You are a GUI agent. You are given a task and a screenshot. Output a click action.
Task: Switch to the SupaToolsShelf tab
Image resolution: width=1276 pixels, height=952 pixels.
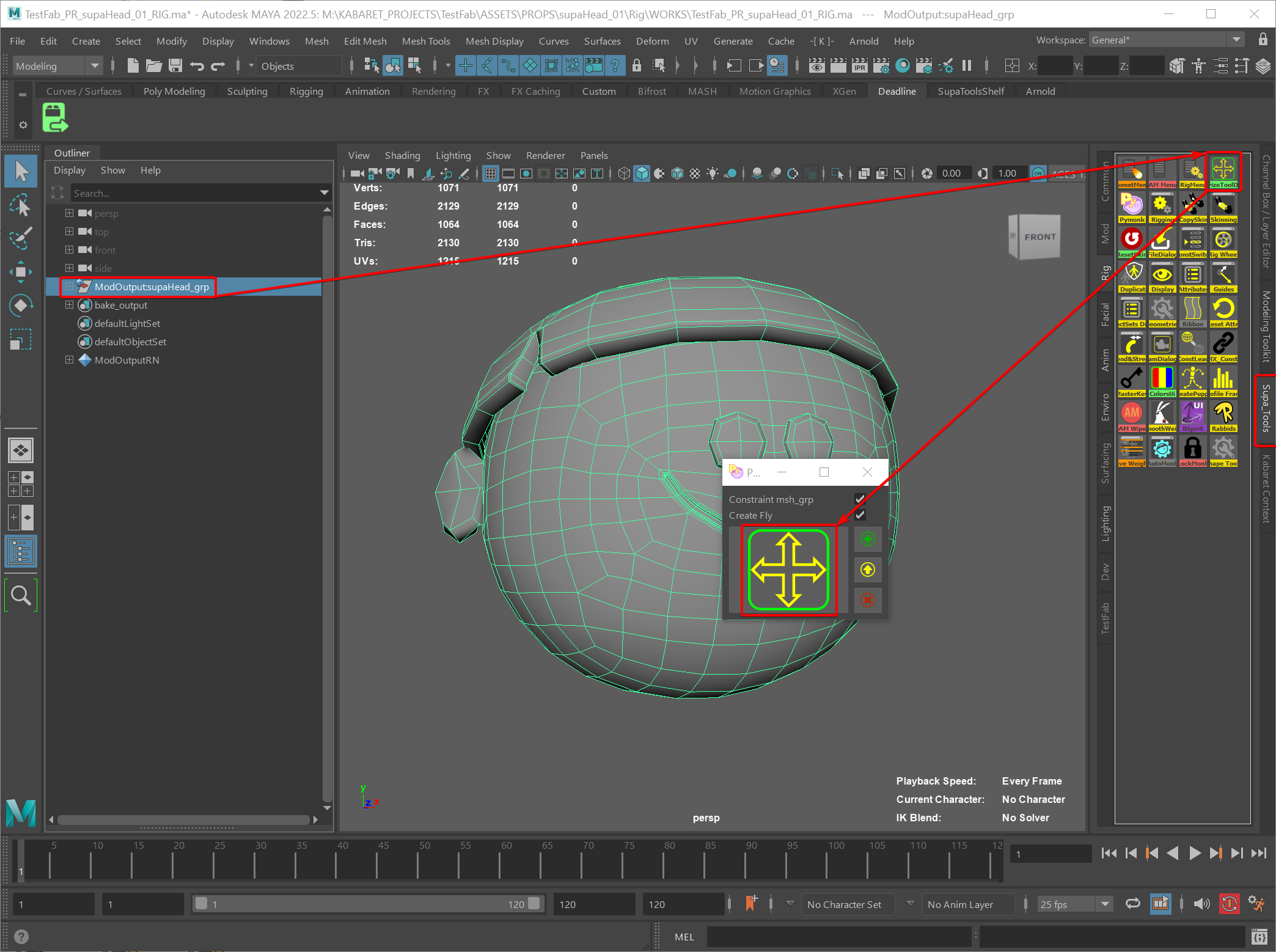point(971,91)
